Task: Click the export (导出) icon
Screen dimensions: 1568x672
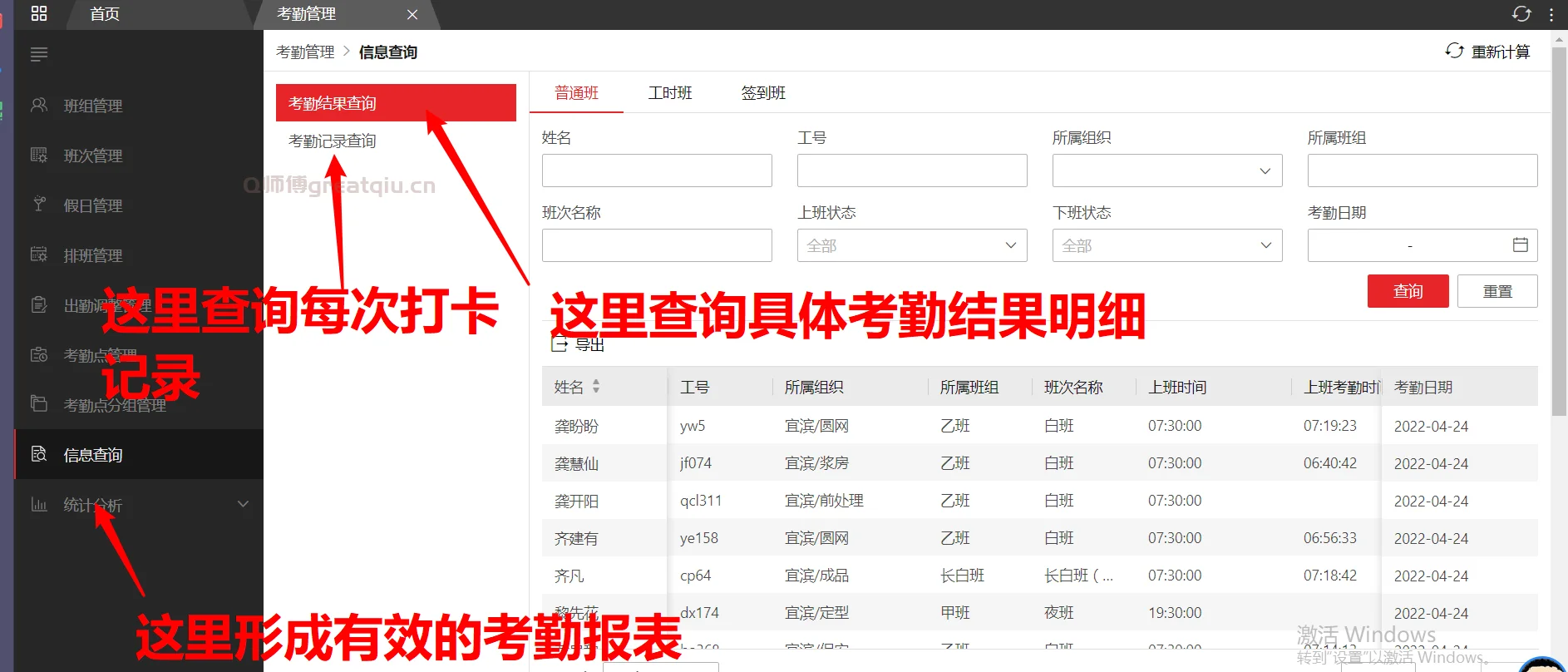Action: click(x=560, y=343)
